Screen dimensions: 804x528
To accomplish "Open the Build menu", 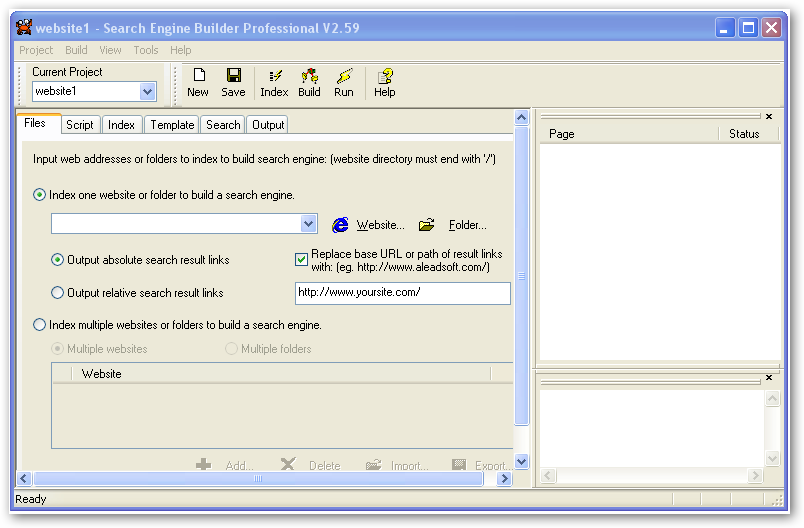I will tap(76, 50).
